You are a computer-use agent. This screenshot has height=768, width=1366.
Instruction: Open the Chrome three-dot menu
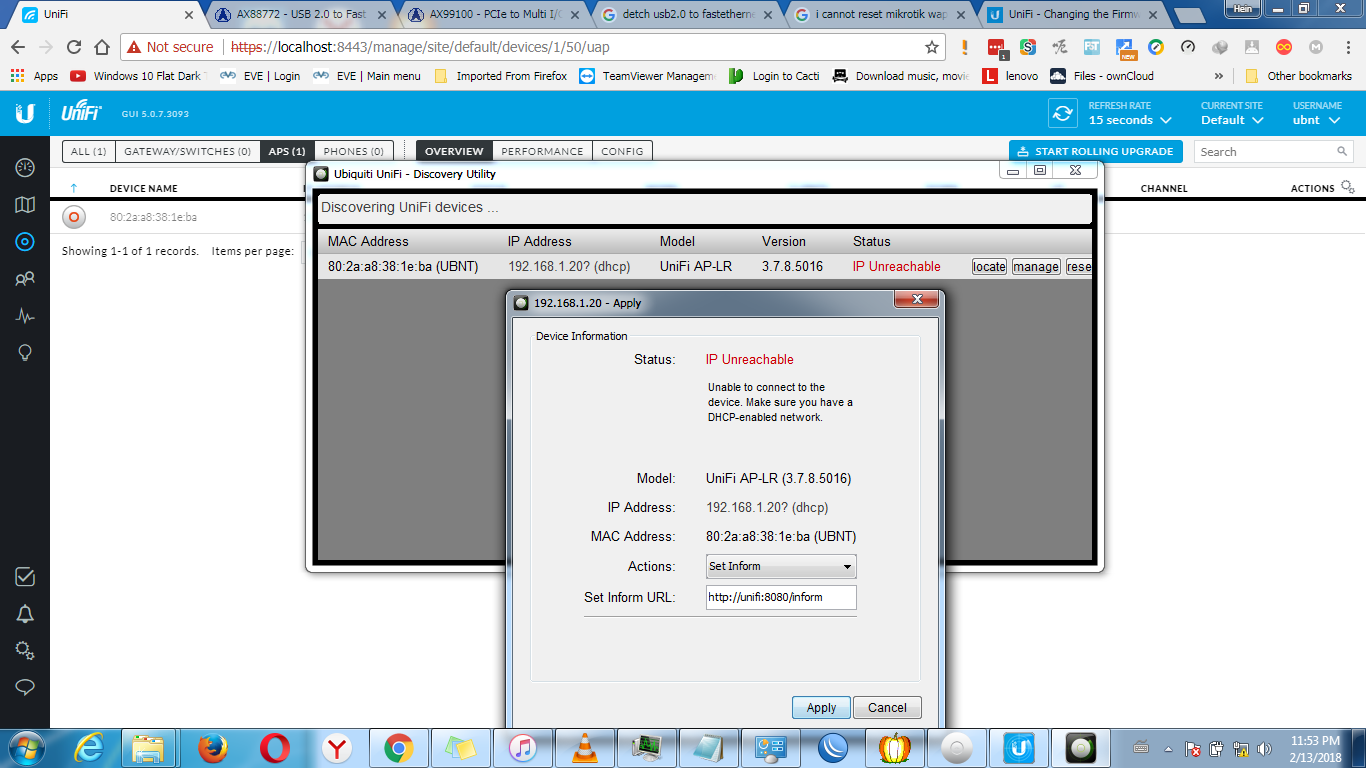pos(1347,47)
